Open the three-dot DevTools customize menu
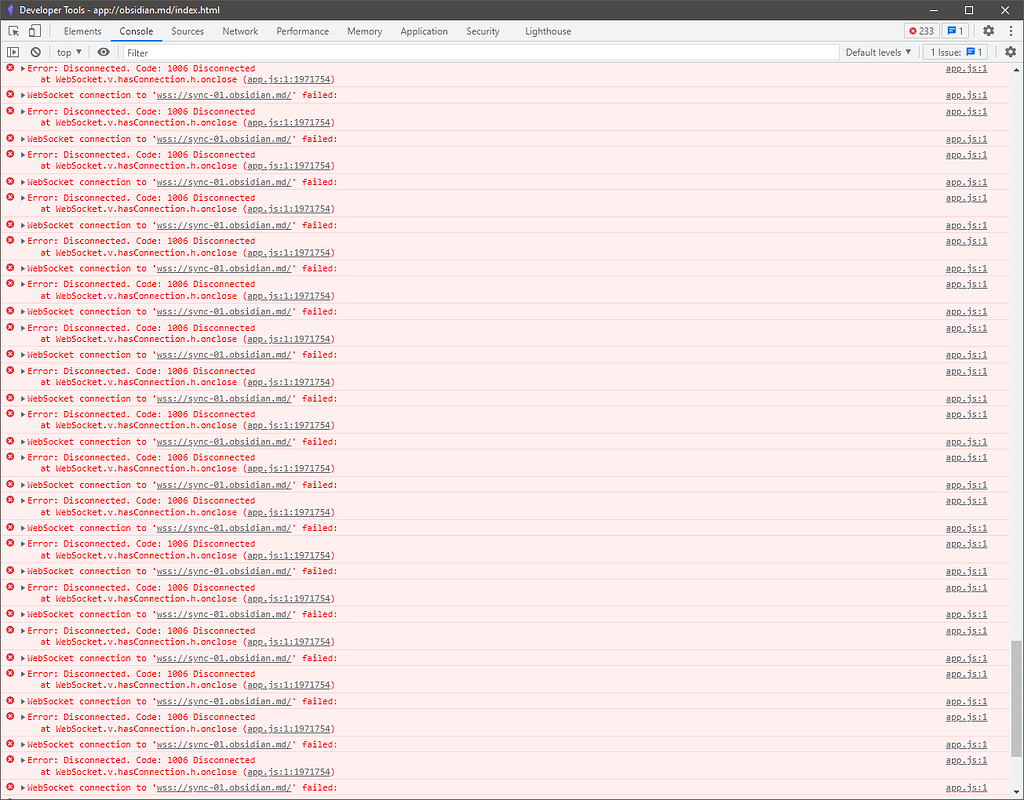1024x800 pixels. [1009, 31]
